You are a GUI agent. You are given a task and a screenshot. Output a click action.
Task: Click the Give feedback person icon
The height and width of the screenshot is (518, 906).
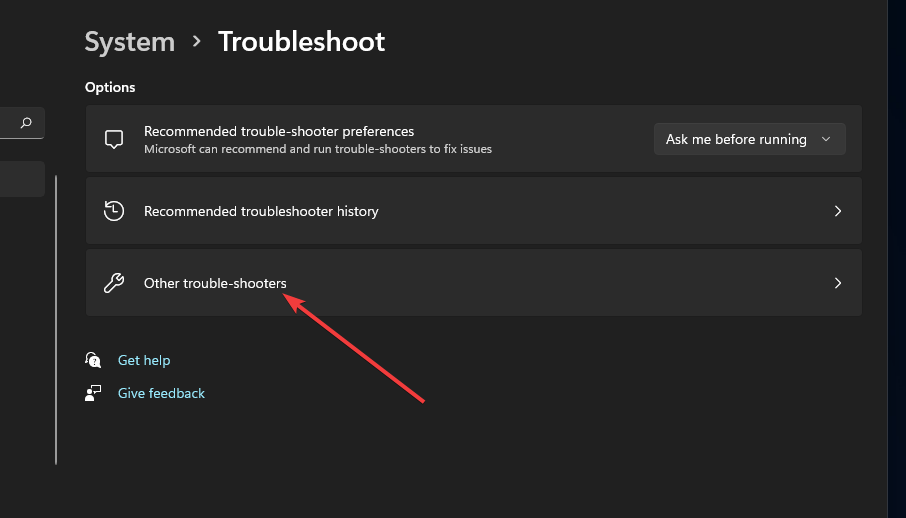tap(93, 393)
